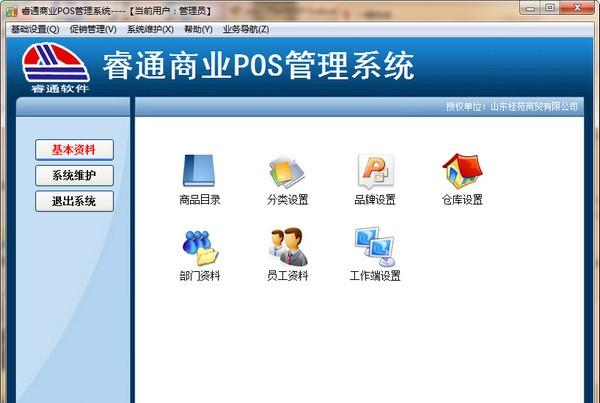Minimize the POS management window
The height and width of the screenshot is (403, 600).
(x=530, y=8)
